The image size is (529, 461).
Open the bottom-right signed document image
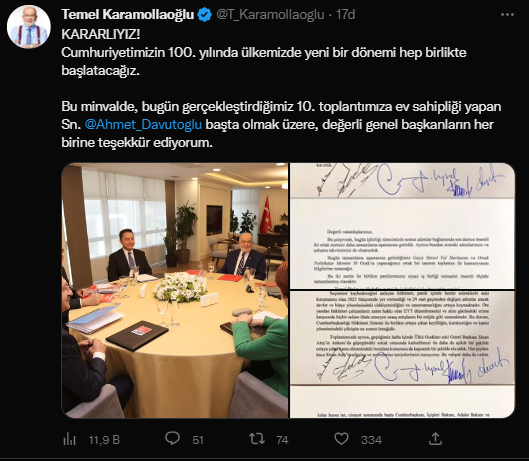pyautogui.click(x=402, y=354)
